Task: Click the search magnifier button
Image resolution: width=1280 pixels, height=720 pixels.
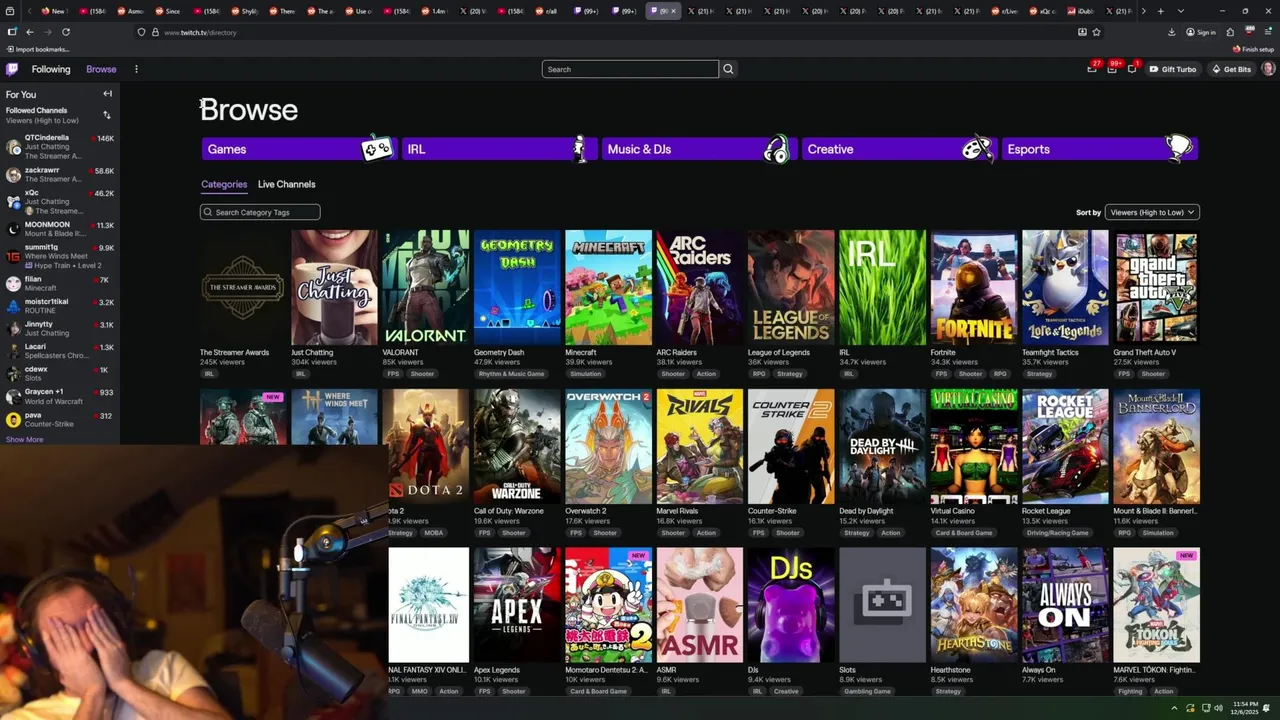Action: tap(728, 69)
